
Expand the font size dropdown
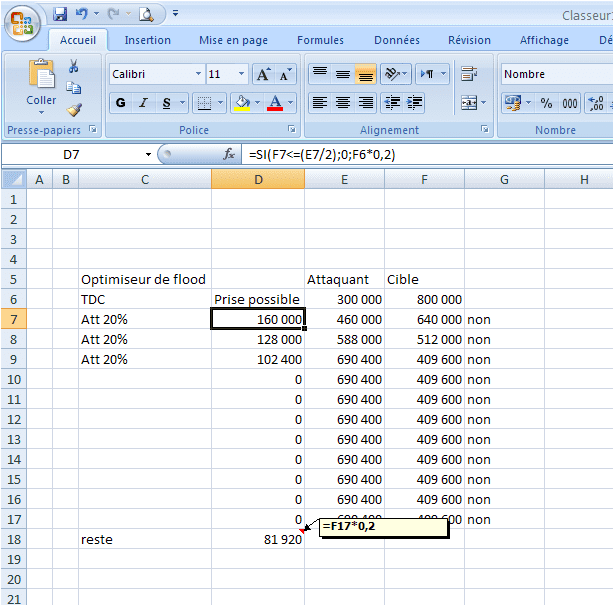(x=241, y=74)
